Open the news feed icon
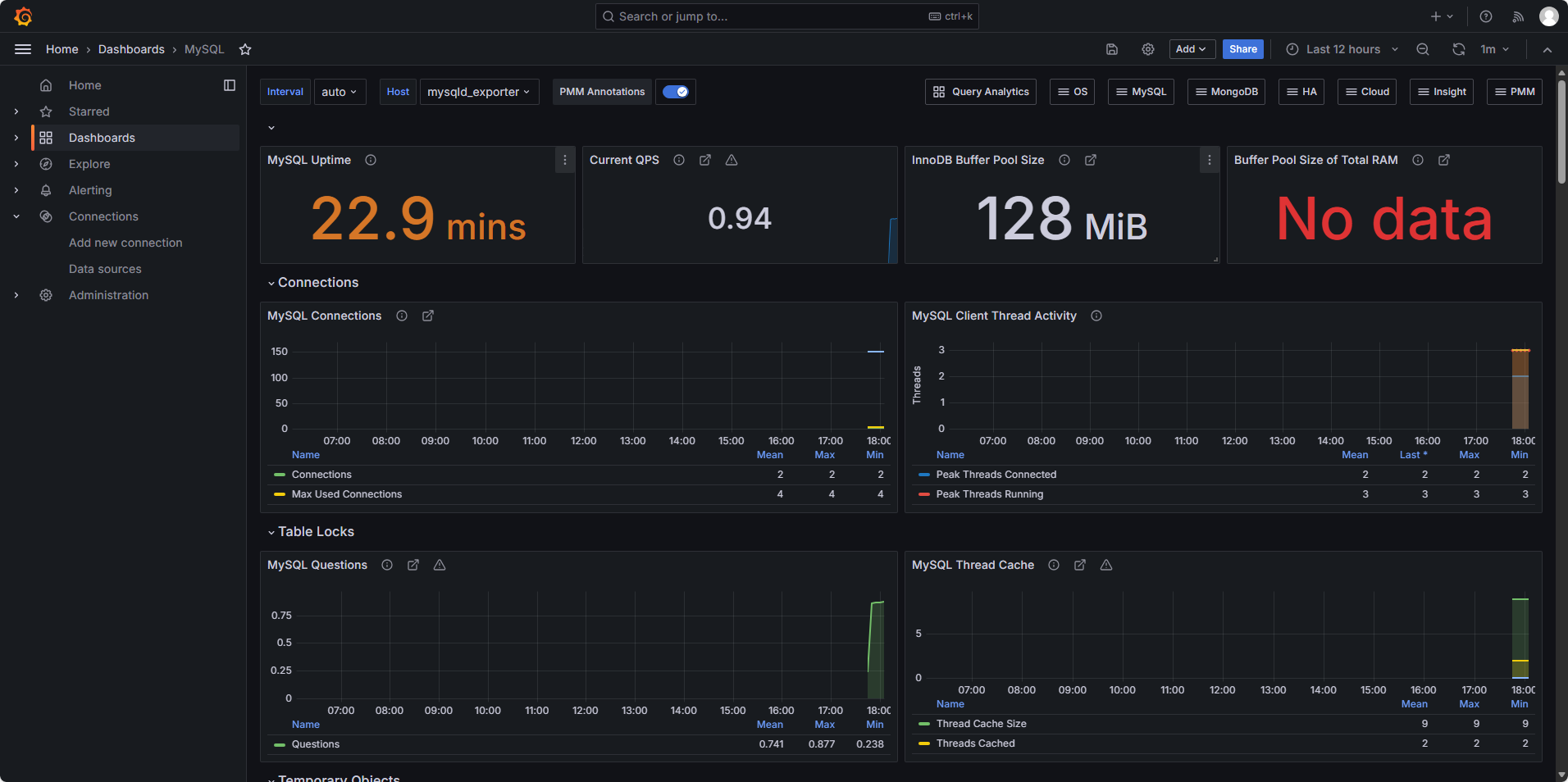 click(x=1519, y=16)
